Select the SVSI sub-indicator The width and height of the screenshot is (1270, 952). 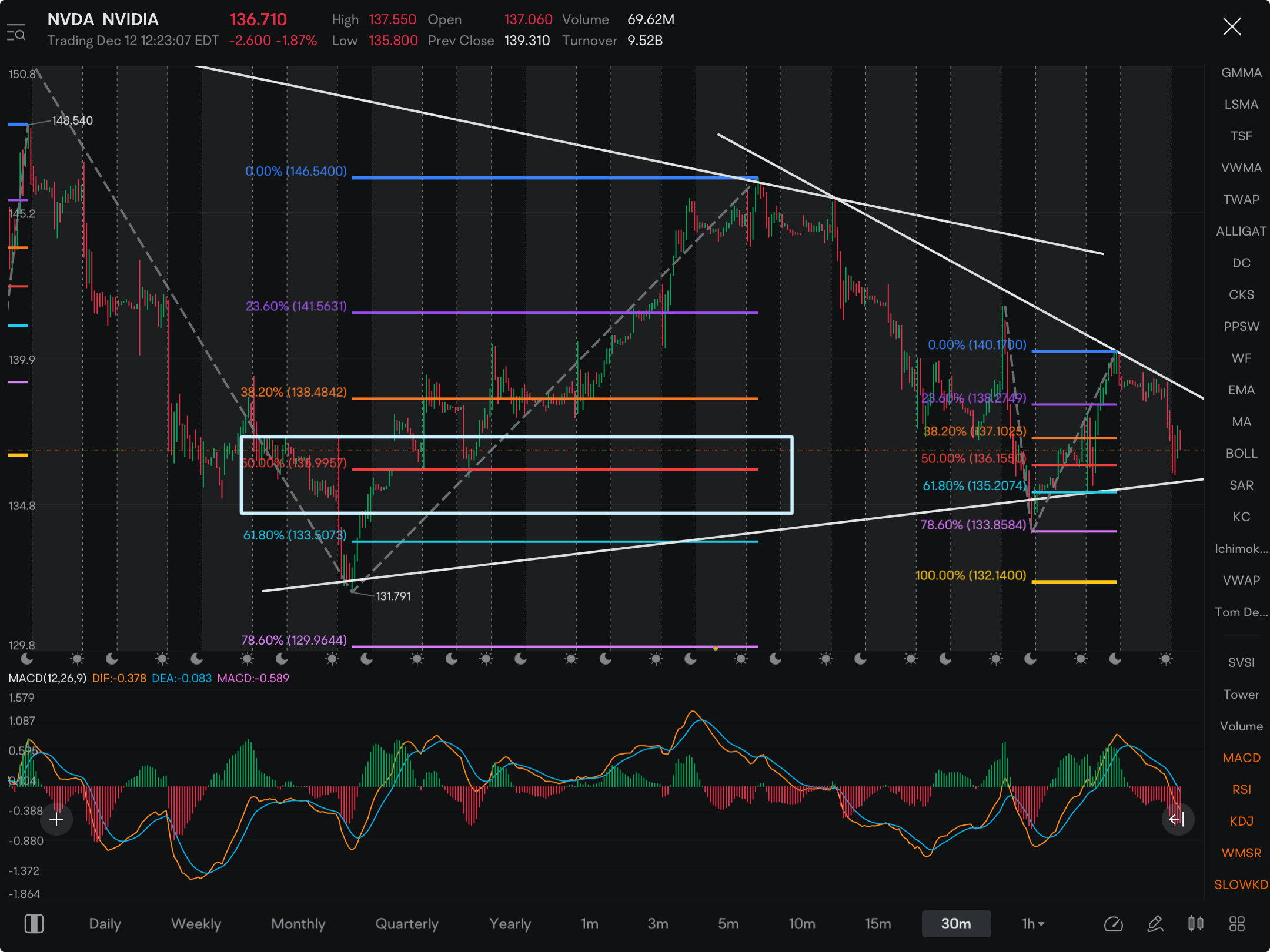1241,663
